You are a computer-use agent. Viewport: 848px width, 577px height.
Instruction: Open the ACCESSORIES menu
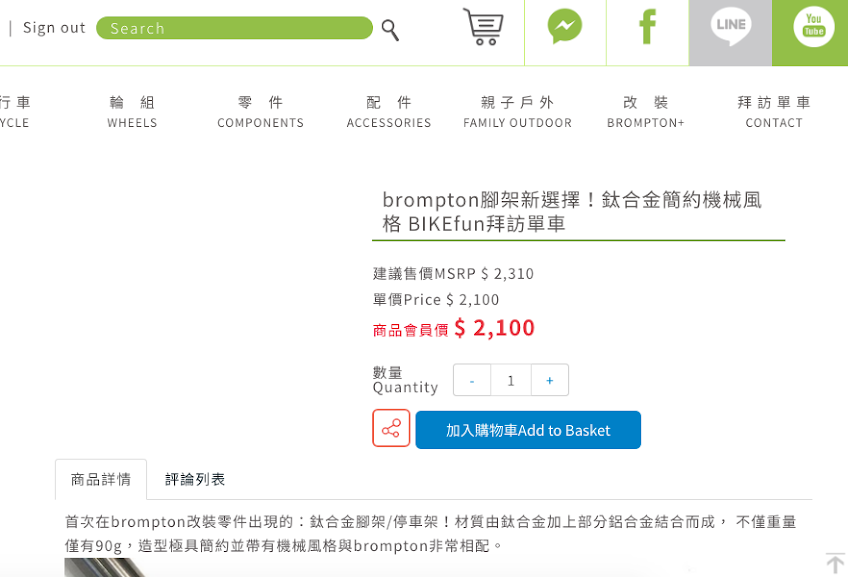tap(389, 112)
